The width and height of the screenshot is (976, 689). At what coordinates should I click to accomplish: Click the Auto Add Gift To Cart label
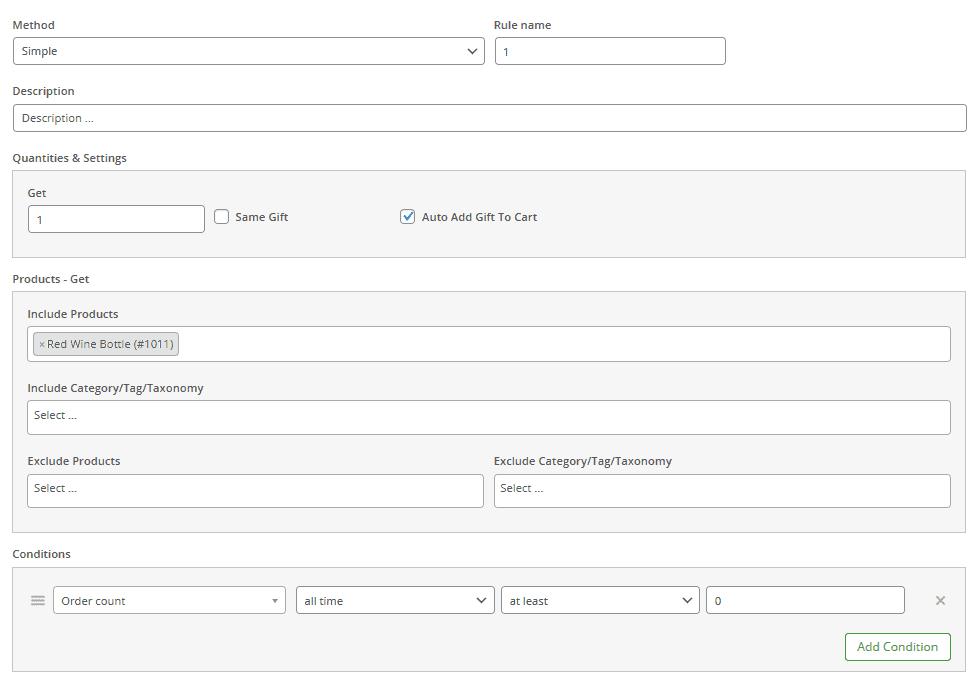tap(479, 217)
